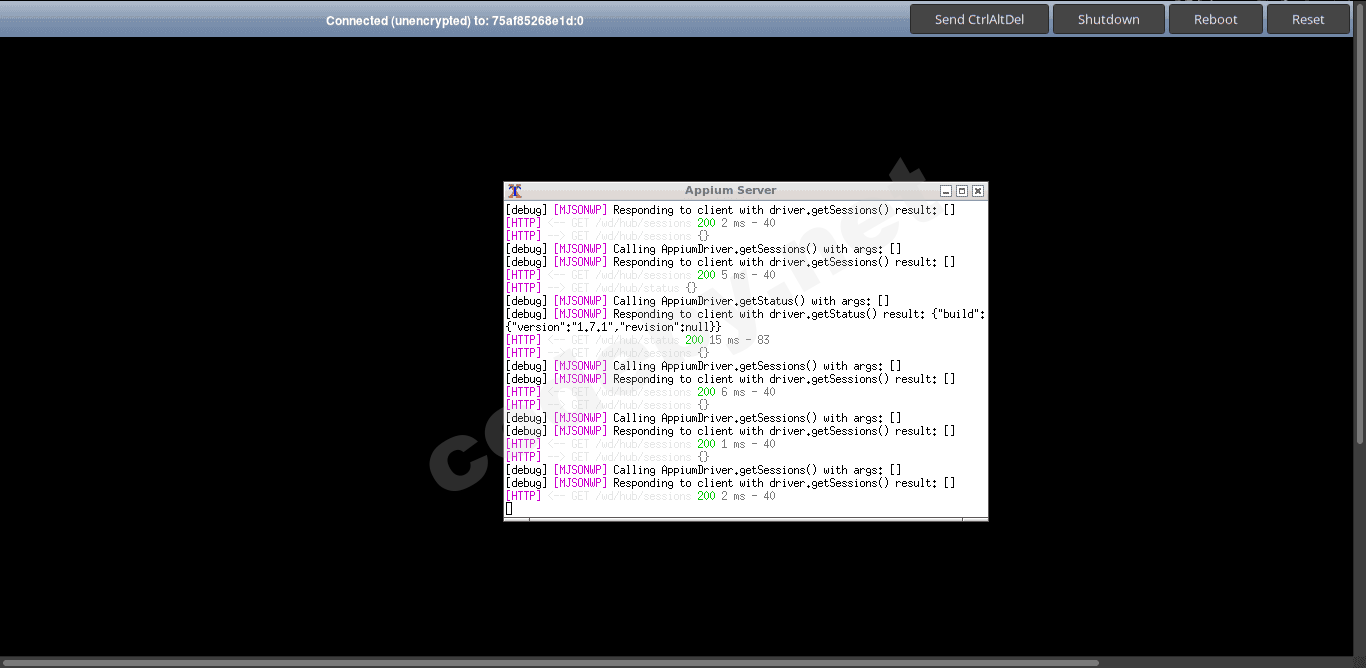Click the Send CtrlAltDel button
Image resolution: width=1366 pixels, height=668 pixels.
(979, 19)
